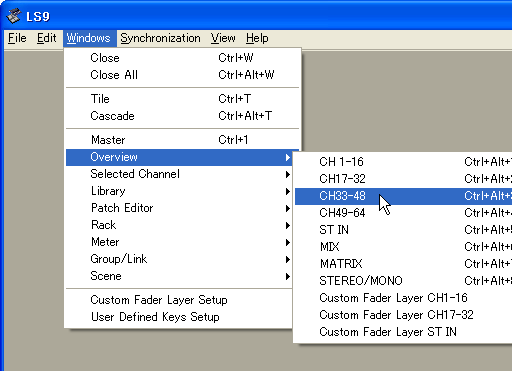The width and height of the screenshot is (512, 371).
Task: Open the Help menu
Action: click(257, 38)
